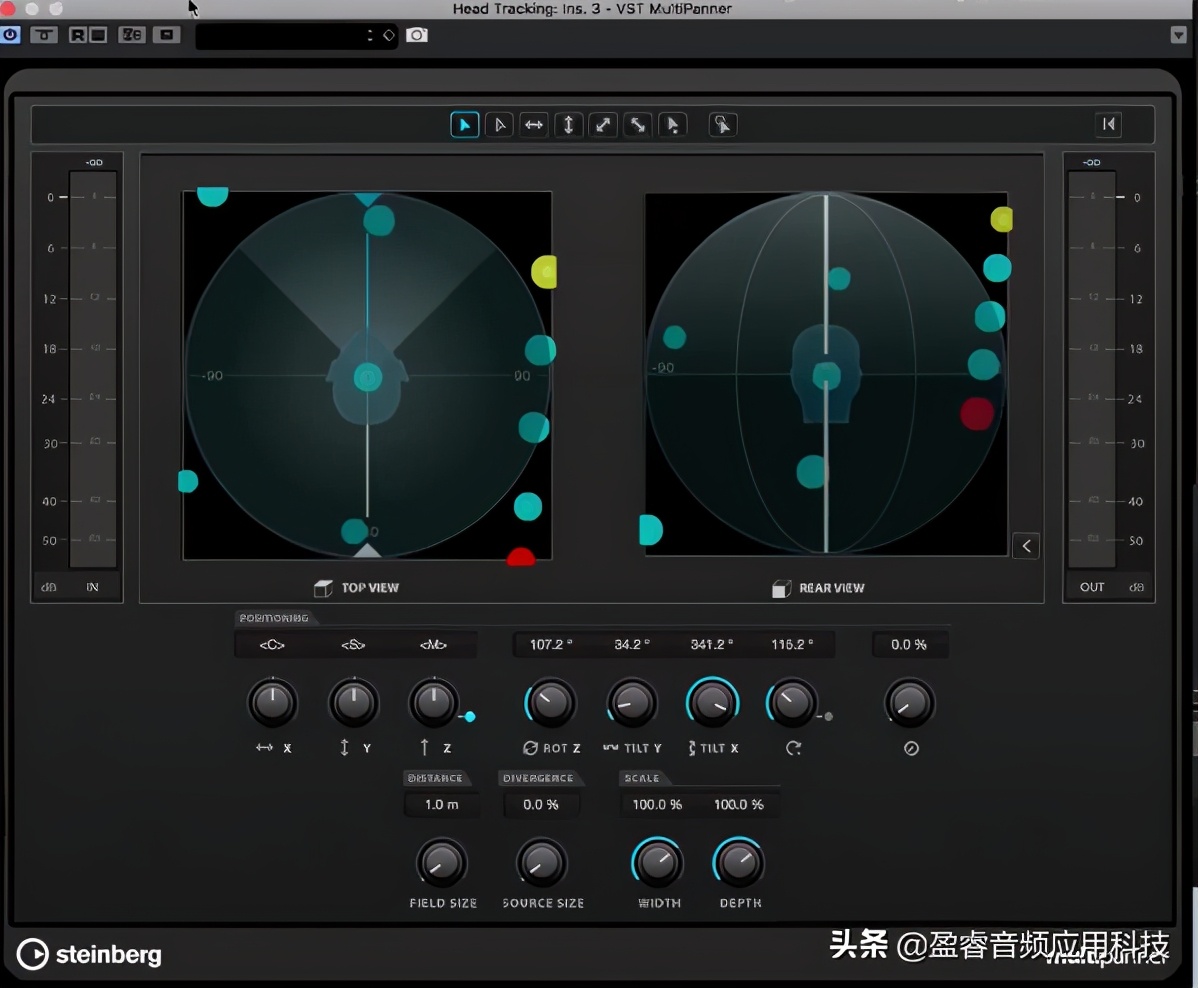Open the function menu triangle top right

[1178, 34]
